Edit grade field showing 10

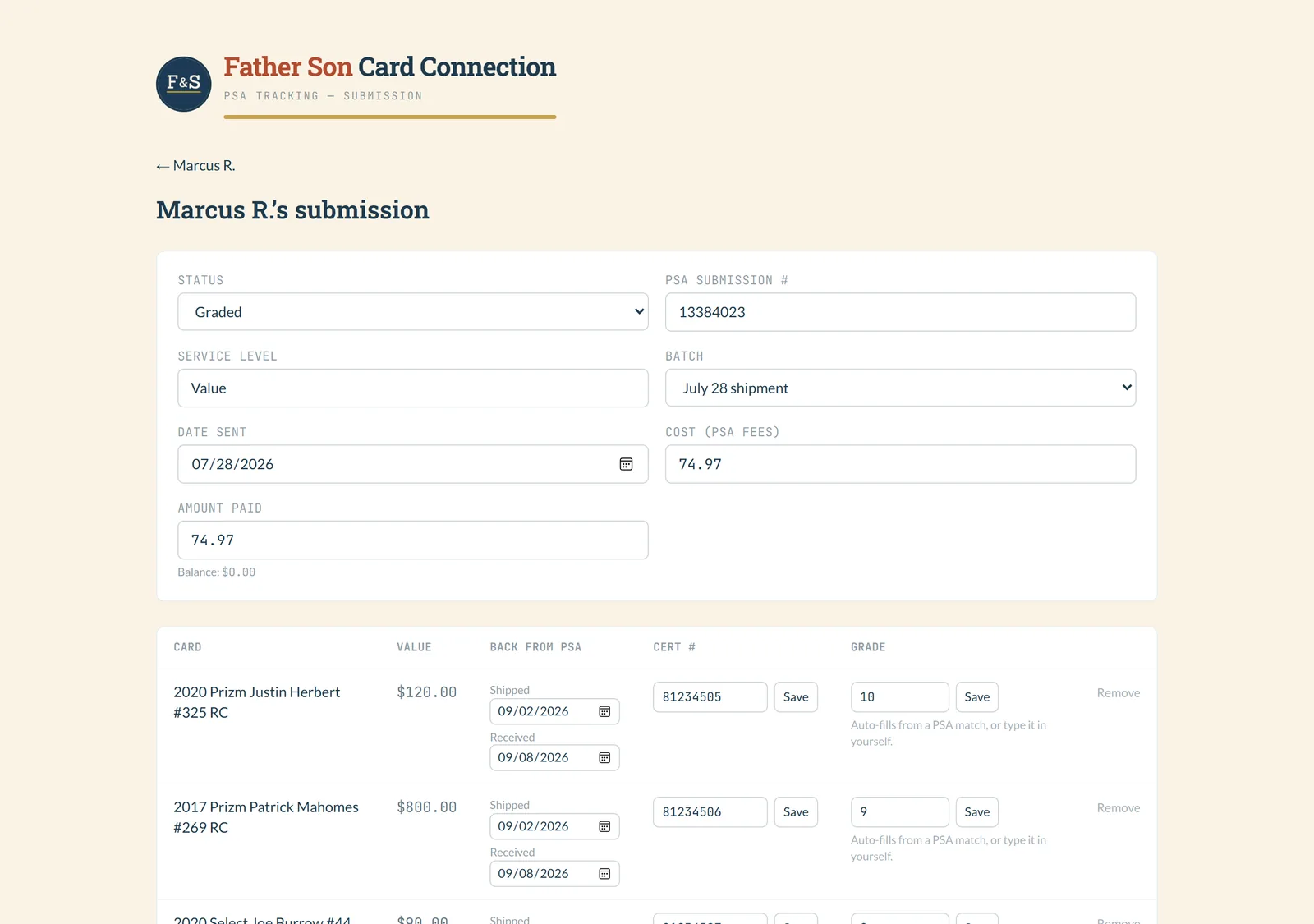900,696
